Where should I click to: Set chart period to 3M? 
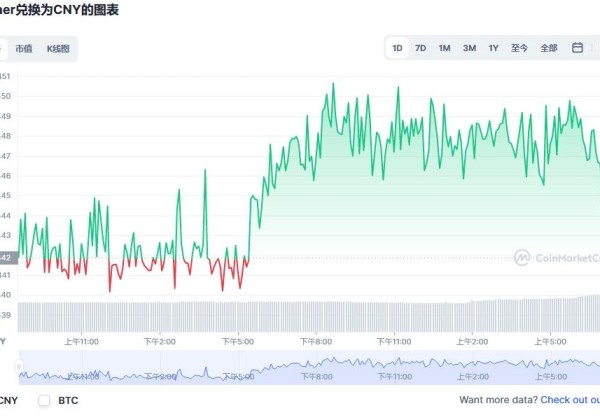coord(469,48)
